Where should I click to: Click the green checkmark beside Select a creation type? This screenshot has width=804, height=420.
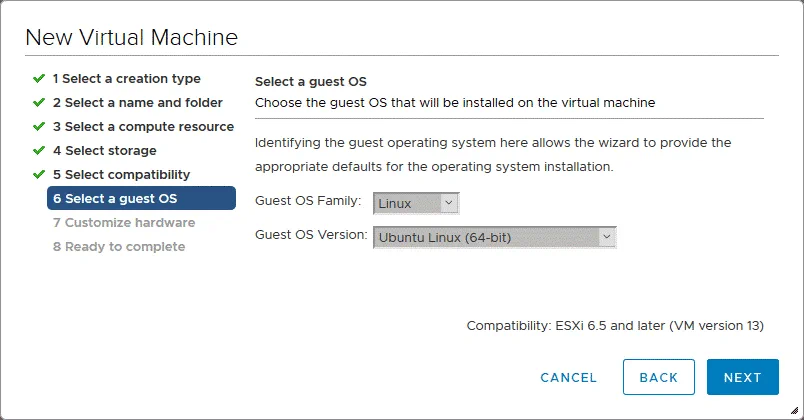pos(39,78)
